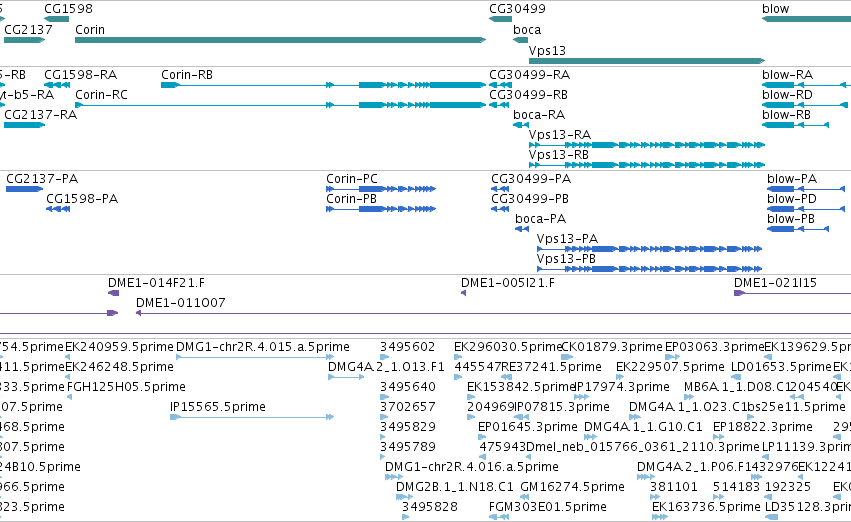Open the CG1598-PA protein label
851x522 pixels.
[x=82, y=199]
